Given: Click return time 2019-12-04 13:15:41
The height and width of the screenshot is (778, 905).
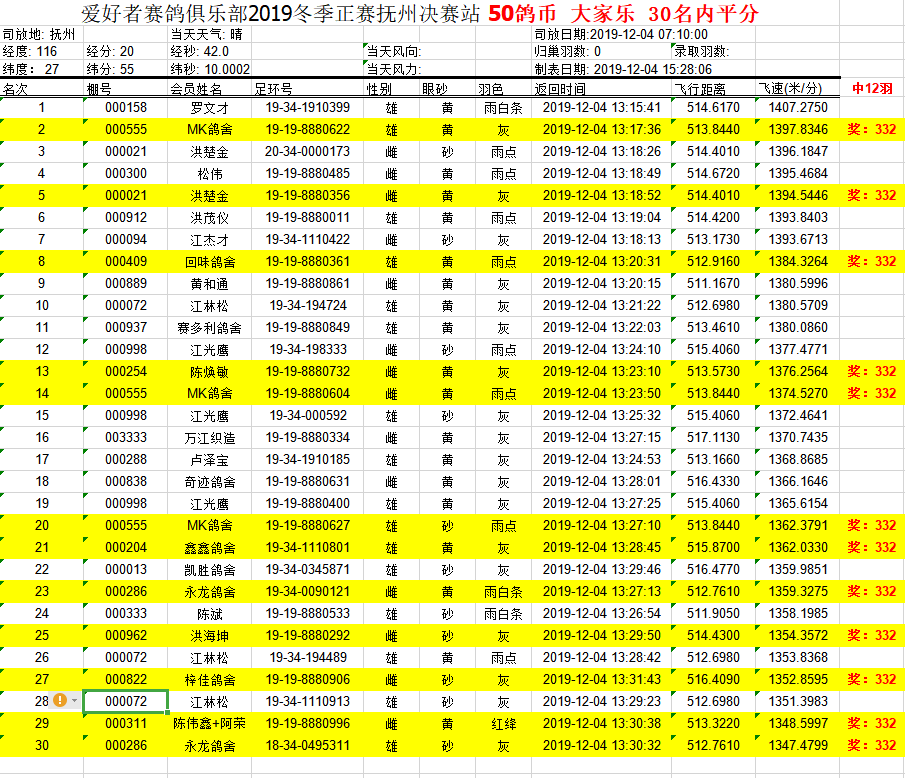Looking at the screenshot, I should pos(601,107).
